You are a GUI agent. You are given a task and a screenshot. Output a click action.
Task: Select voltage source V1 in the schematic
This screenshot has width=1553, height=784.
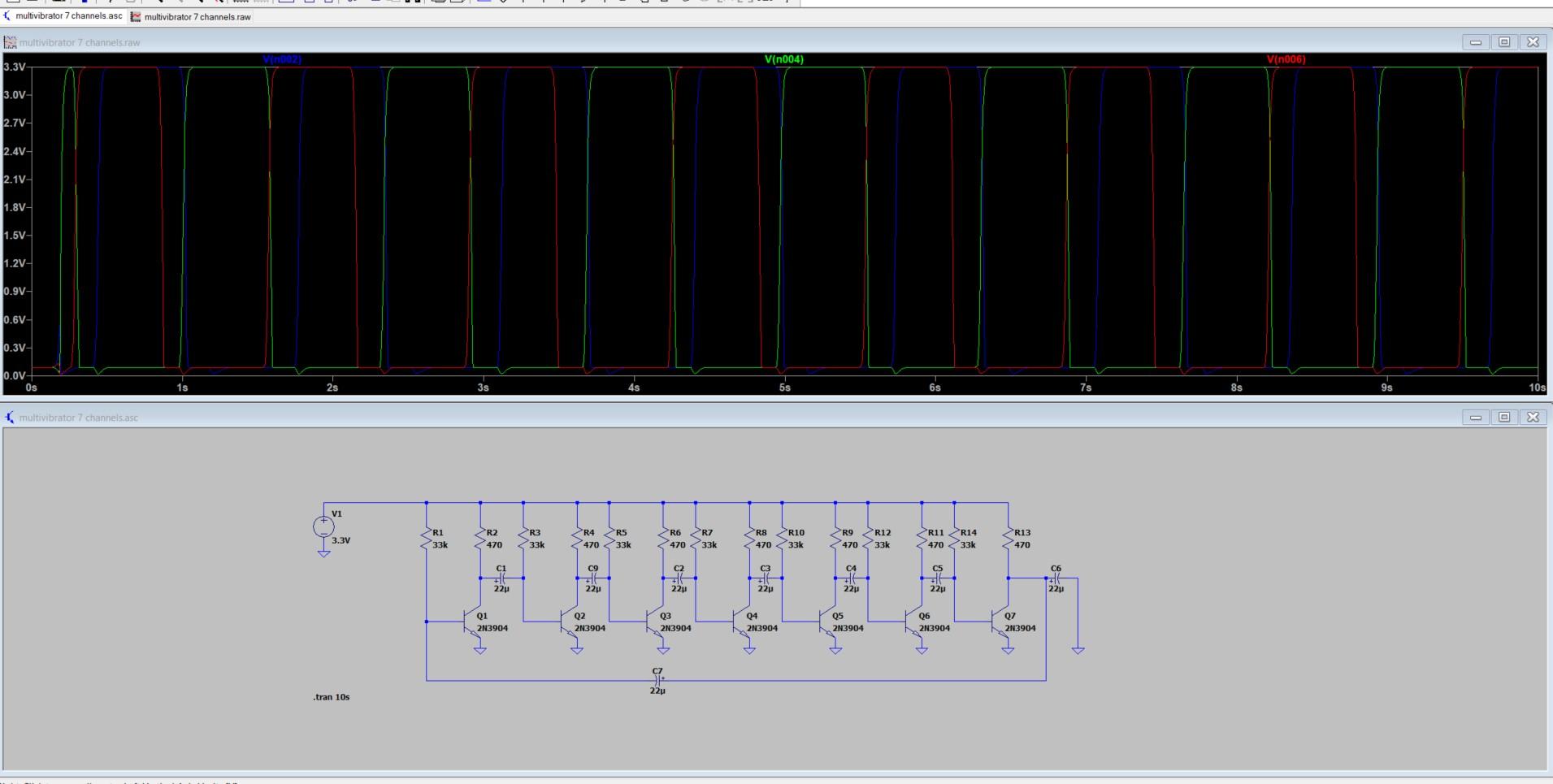tap(323, 526)
